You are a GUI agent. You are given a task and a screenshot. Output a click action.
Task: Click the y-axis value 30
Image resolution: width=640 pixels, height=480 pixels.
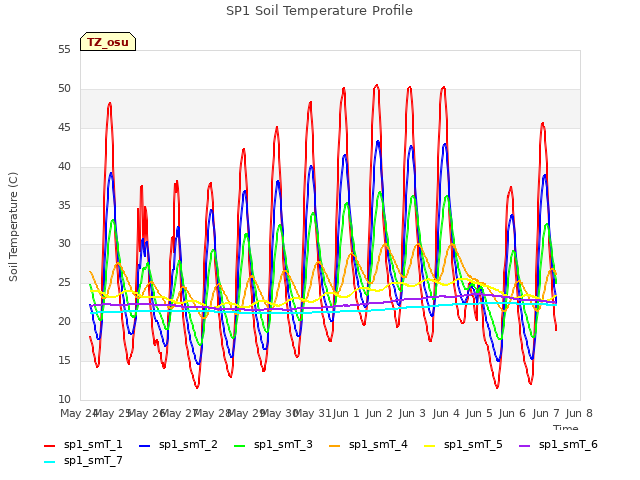pos(64,244)
